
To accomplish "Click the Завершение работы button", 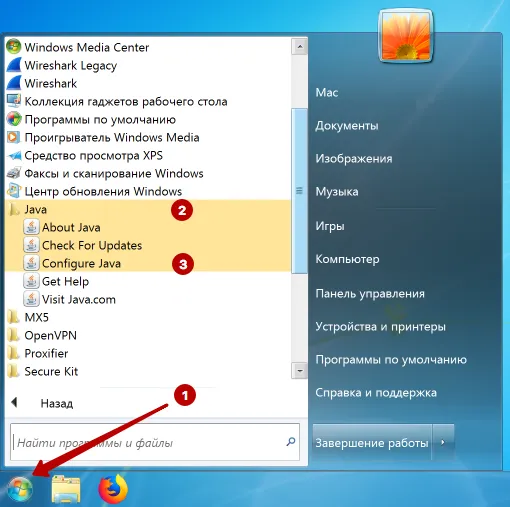I will [372, 443].
